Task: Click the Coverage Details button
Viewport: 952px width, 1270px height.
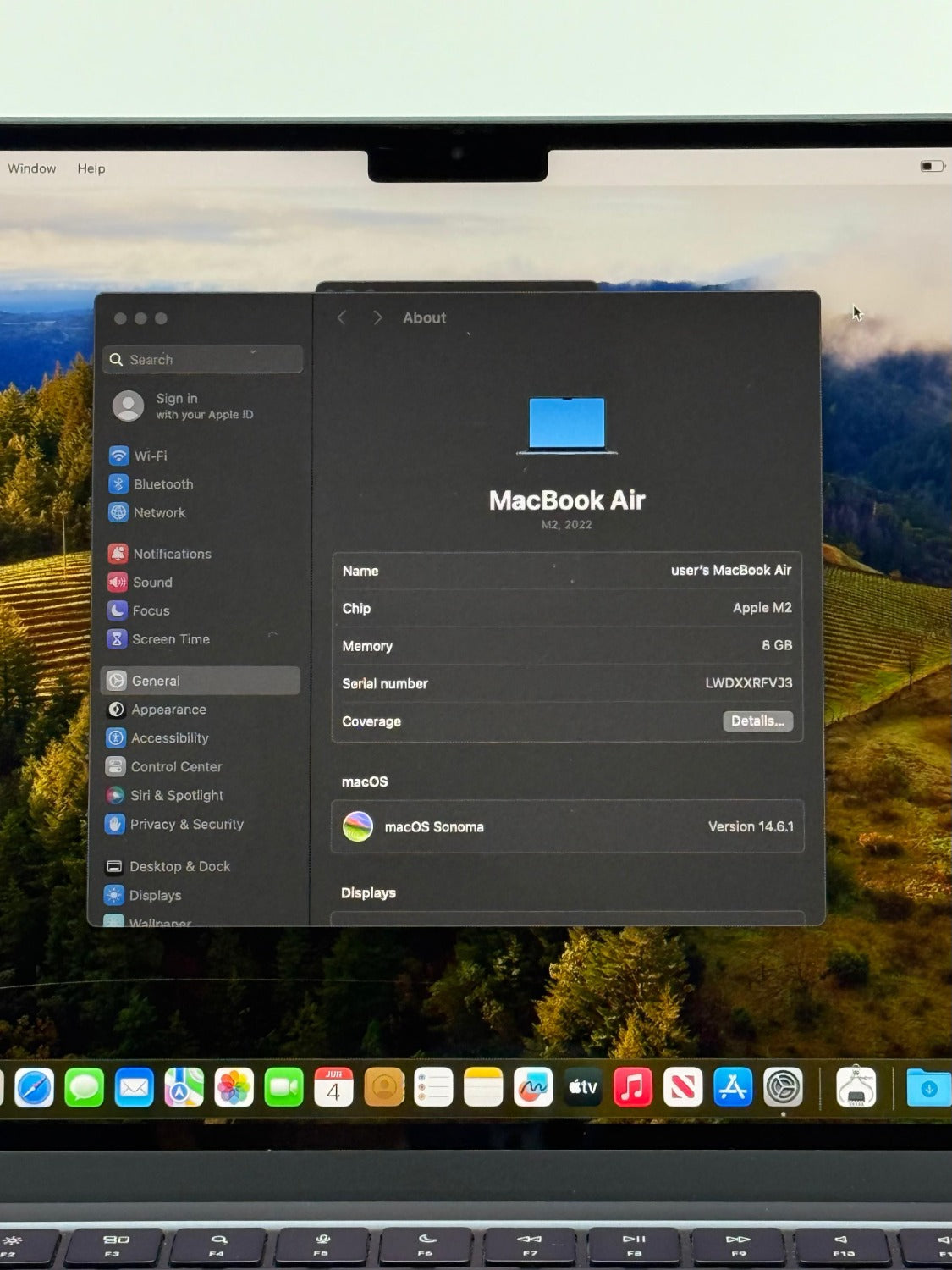Action: point(757,721)
